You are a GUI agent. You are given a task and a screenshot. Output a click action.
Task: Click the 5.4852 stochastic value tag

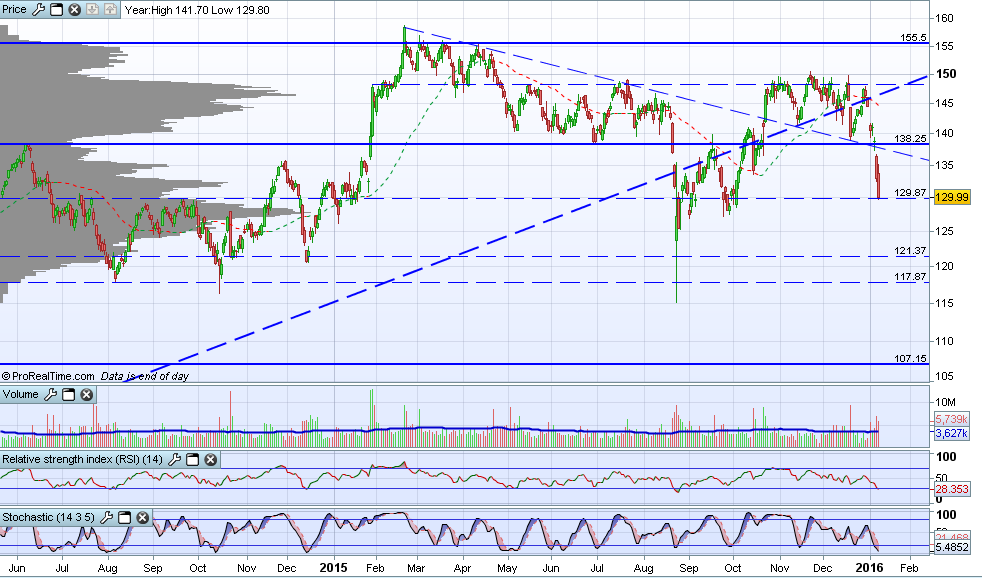(x=951, y=547)
